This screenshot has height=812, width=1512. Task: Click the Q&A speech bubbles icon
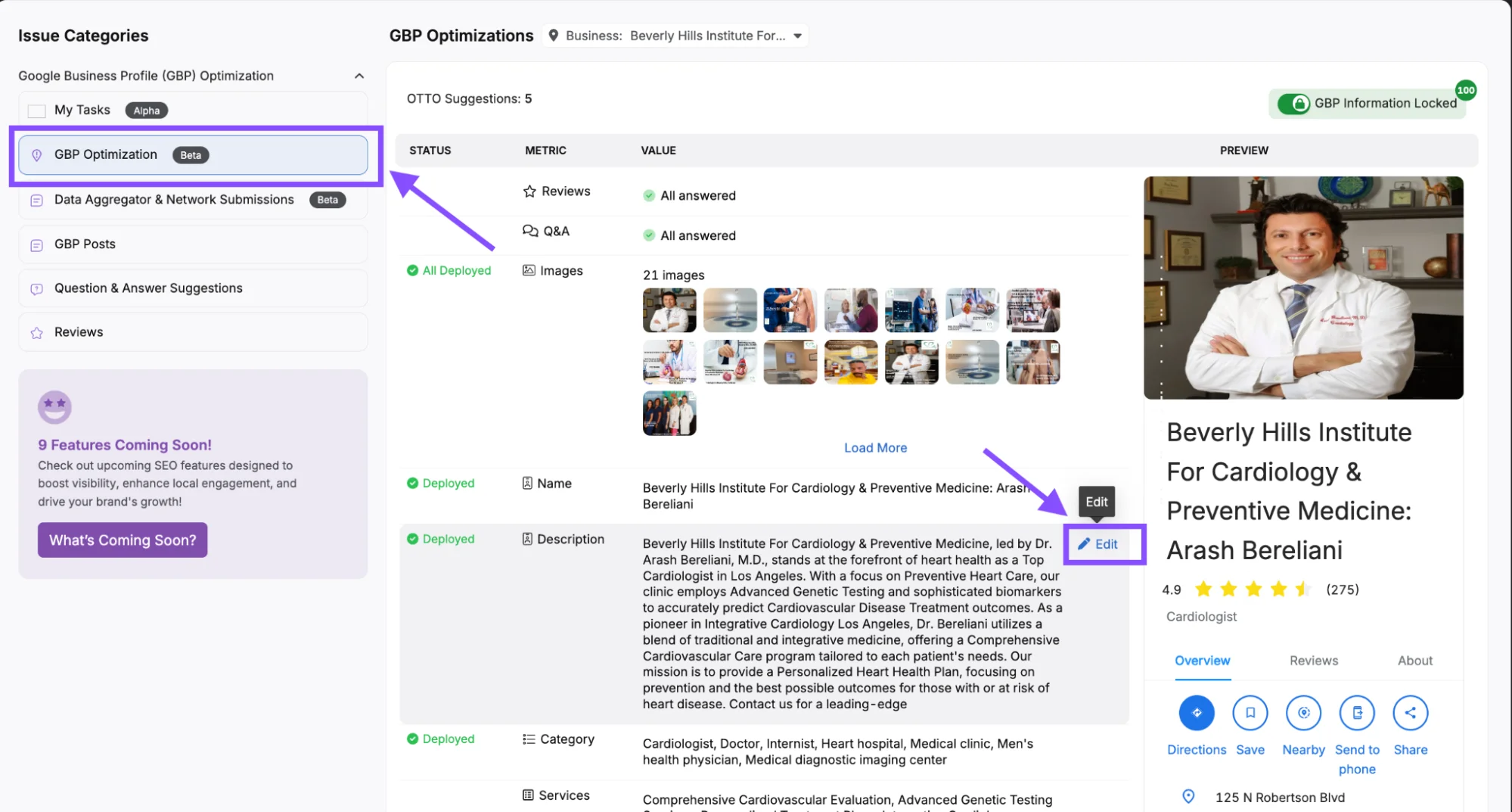coord(530,231)
